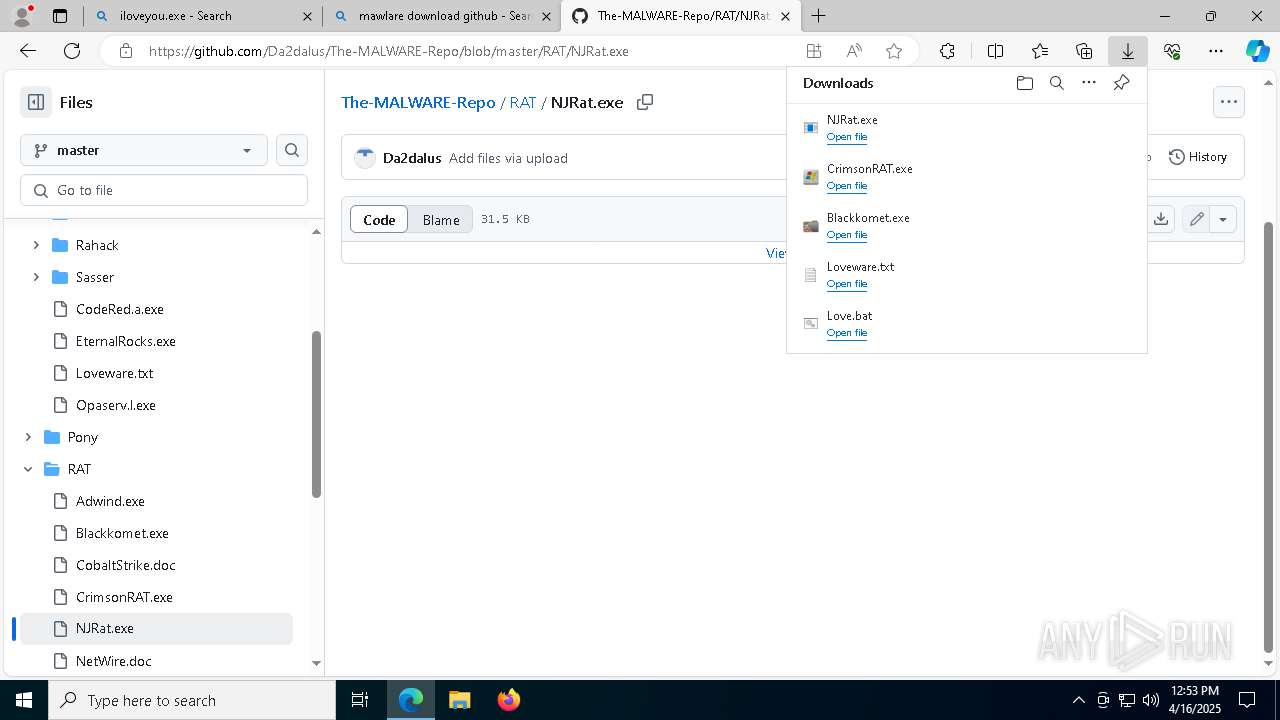Click the GitHub download raw file icon
The height and width of the screenshot is (720, 1280).
[x=1160, y=219]
